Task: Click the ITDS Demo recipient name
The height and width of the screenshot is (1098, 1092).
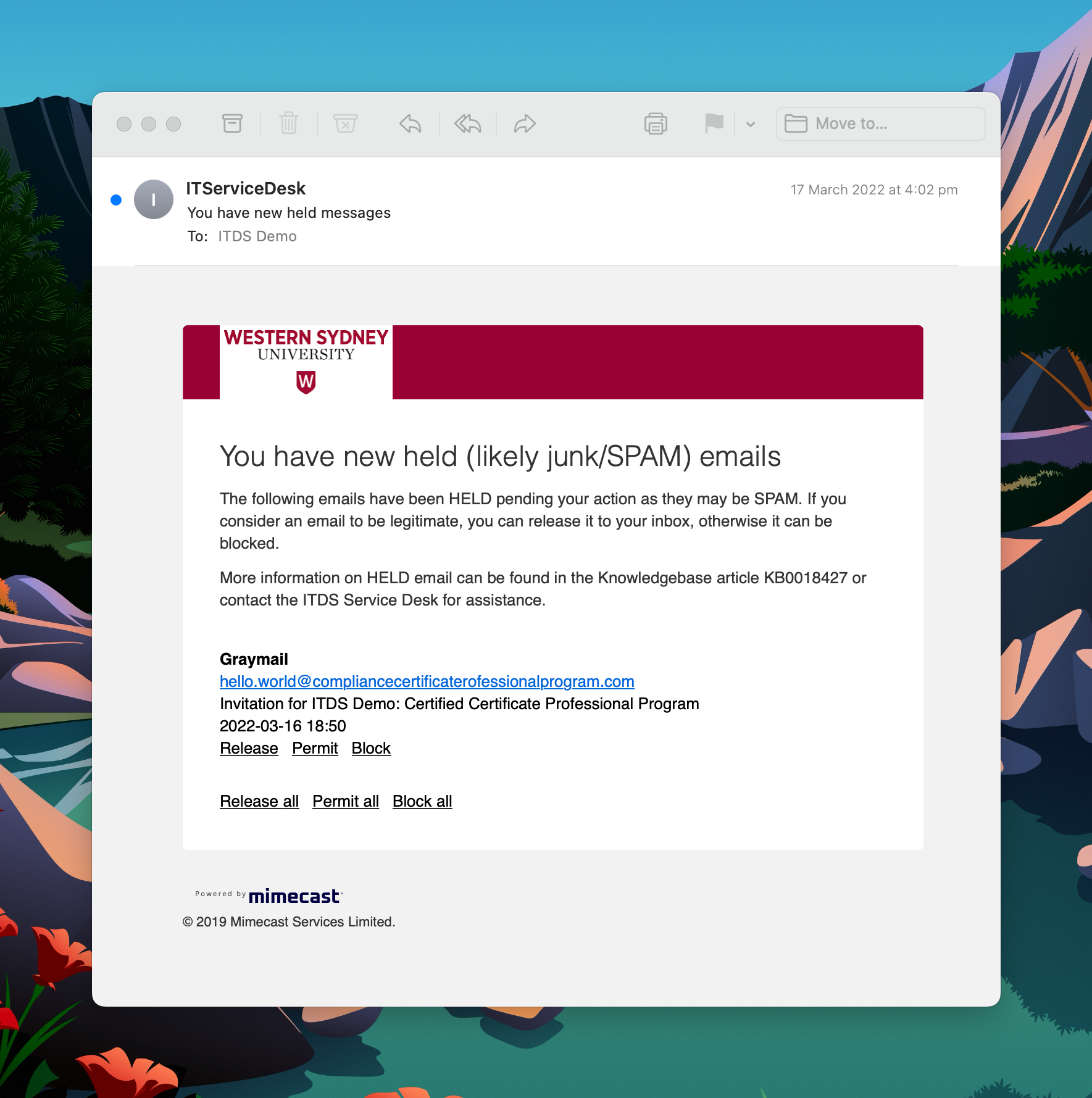Action: [x=257, y=236]
